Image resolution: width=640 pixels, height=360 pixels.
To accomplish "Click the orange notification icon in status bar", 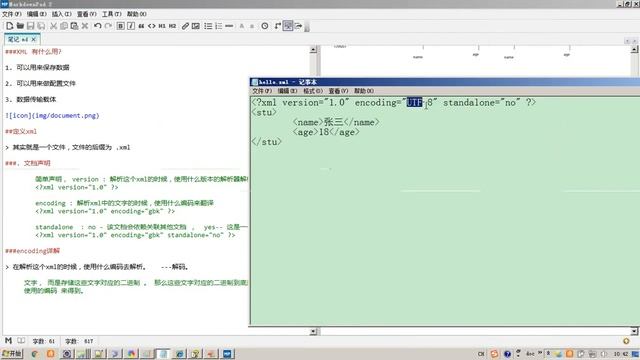I will [626, 340].
